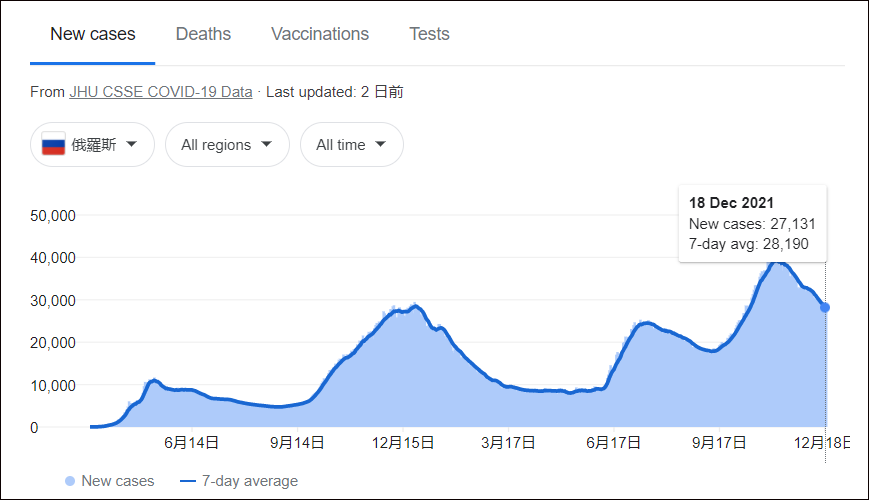Click the 7-day average legend line
The image size is (869, 500).
[x=190, y=481]
